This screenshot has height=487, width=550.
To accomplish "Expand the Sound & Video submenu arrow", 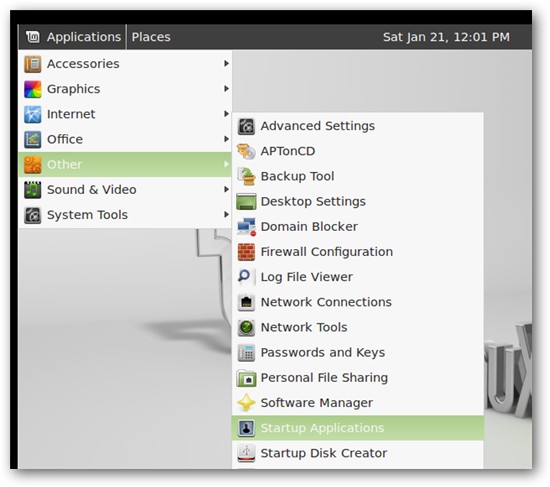I will [226, 189].
